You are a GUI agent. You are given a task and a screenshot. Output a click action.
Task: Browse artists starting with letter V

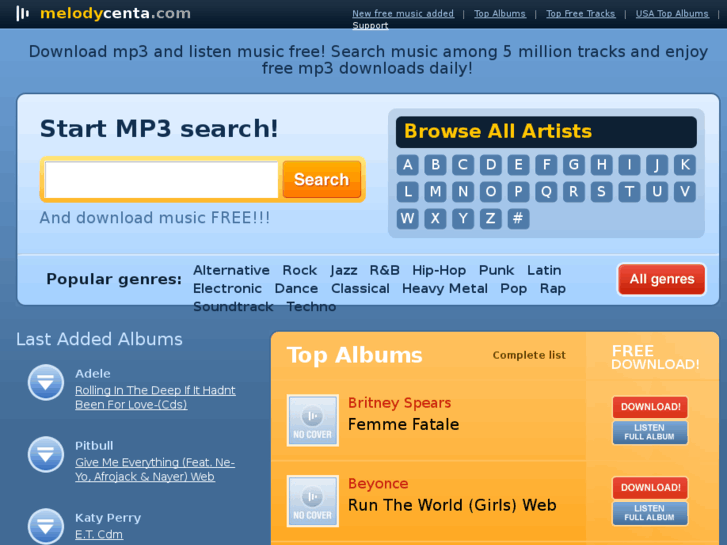click(x=685, y=192)
